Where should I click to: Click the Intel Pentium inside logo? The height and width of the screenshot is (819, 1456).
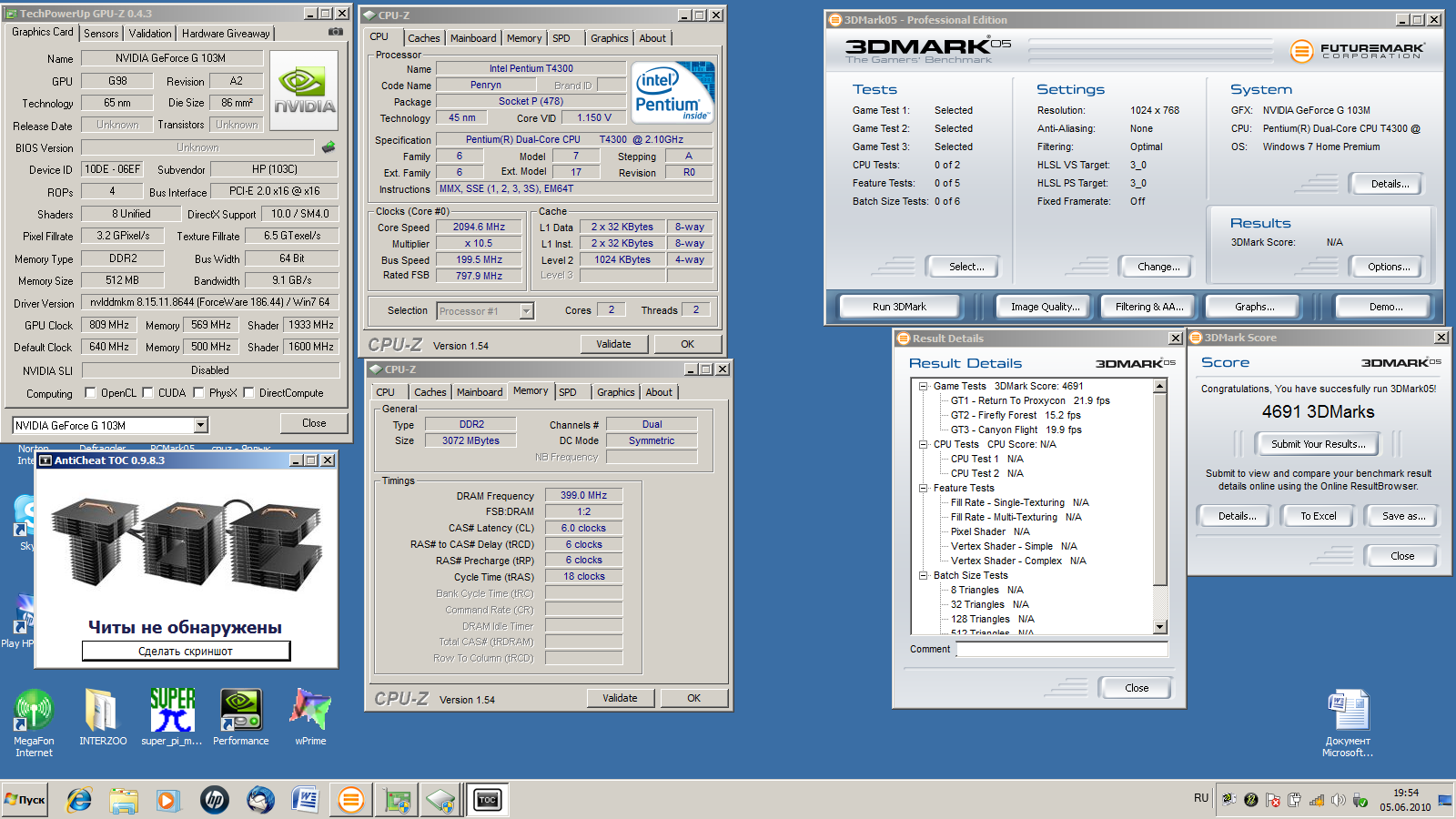coord(673,93)
